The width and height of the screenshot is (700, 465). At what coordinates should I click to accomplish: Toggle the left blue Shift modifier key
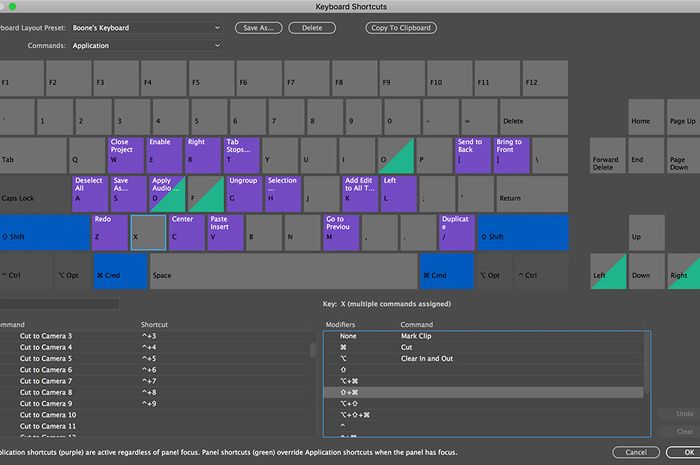(x=43, y=232)
